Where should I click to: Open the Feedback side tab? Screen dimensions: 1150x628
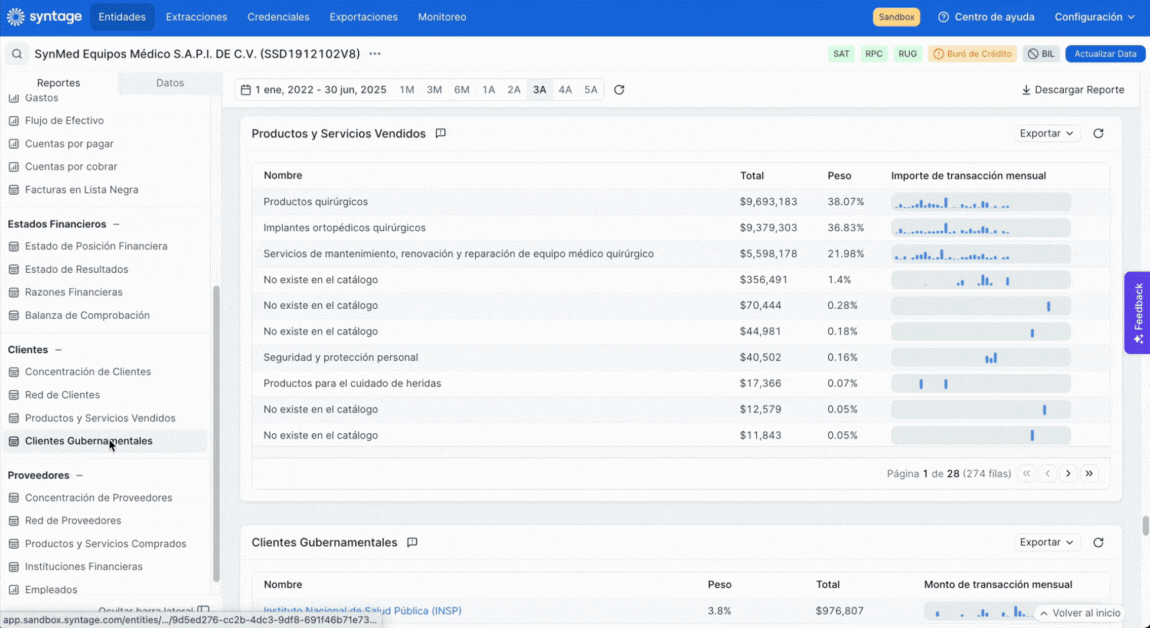click(1138, 313)
